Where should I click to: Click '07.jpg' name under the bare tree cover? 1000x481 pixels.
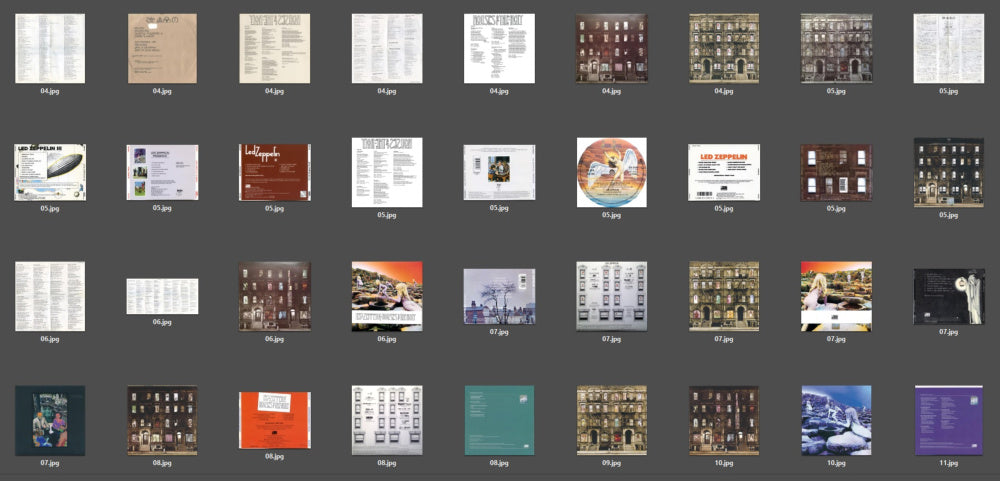tap(499, 332)
